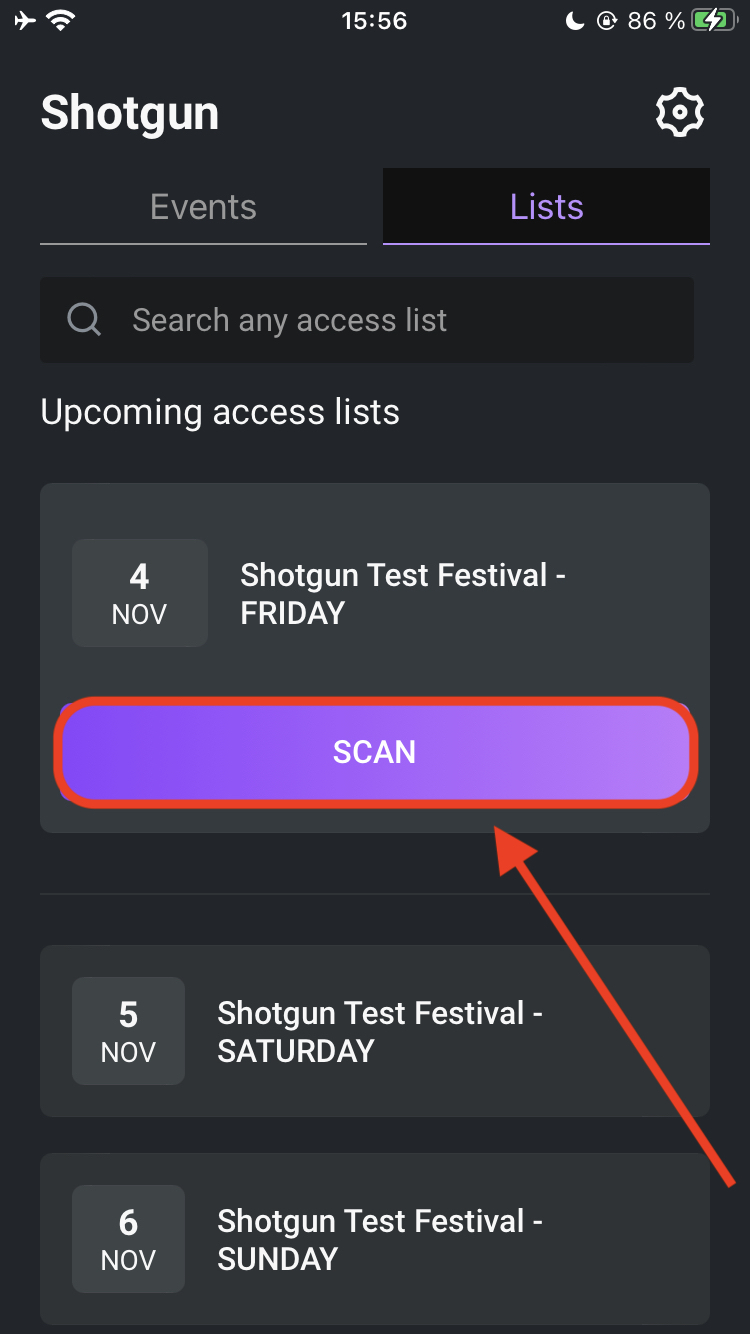This screenshot has height=1334, width=750.
Task: Tap the 6 NOV date badge
Action: (128, 1239)
